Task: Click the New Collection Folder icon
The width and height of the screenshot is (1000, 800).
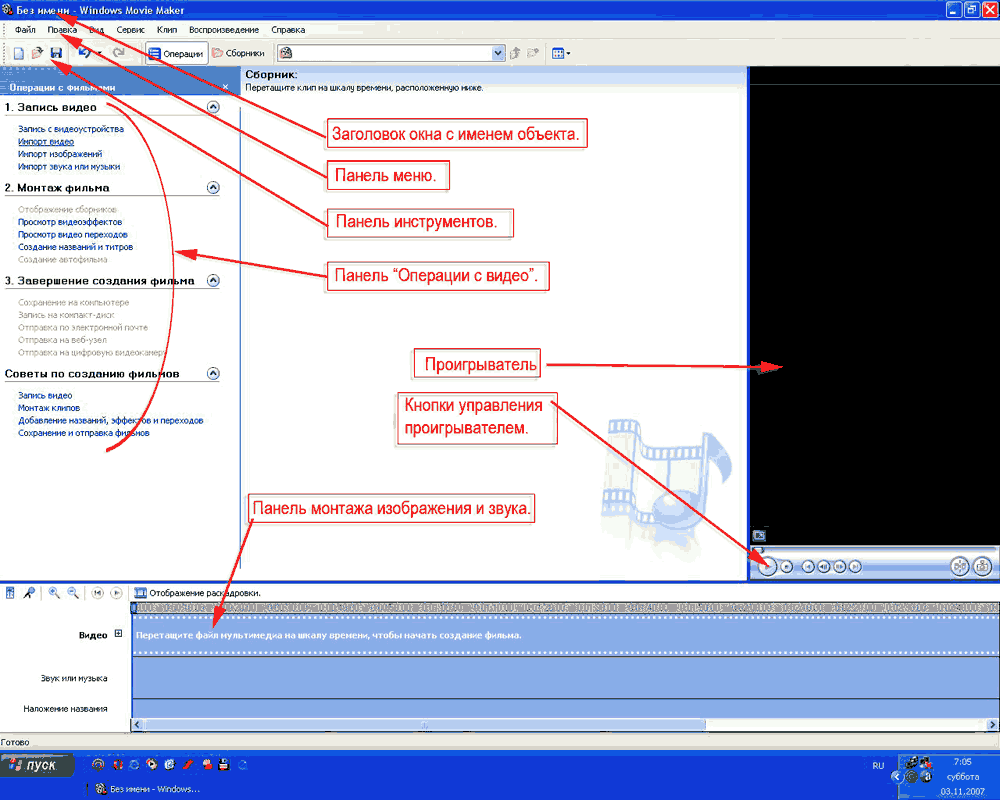Action: click(533, 54)
